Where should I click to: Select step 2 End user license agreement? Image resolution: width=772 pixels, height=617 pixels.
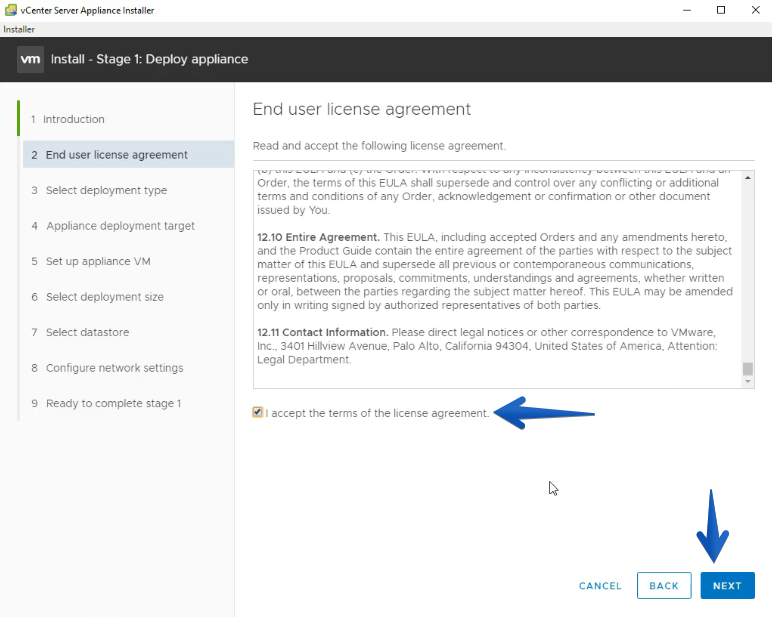coord(129,155)
